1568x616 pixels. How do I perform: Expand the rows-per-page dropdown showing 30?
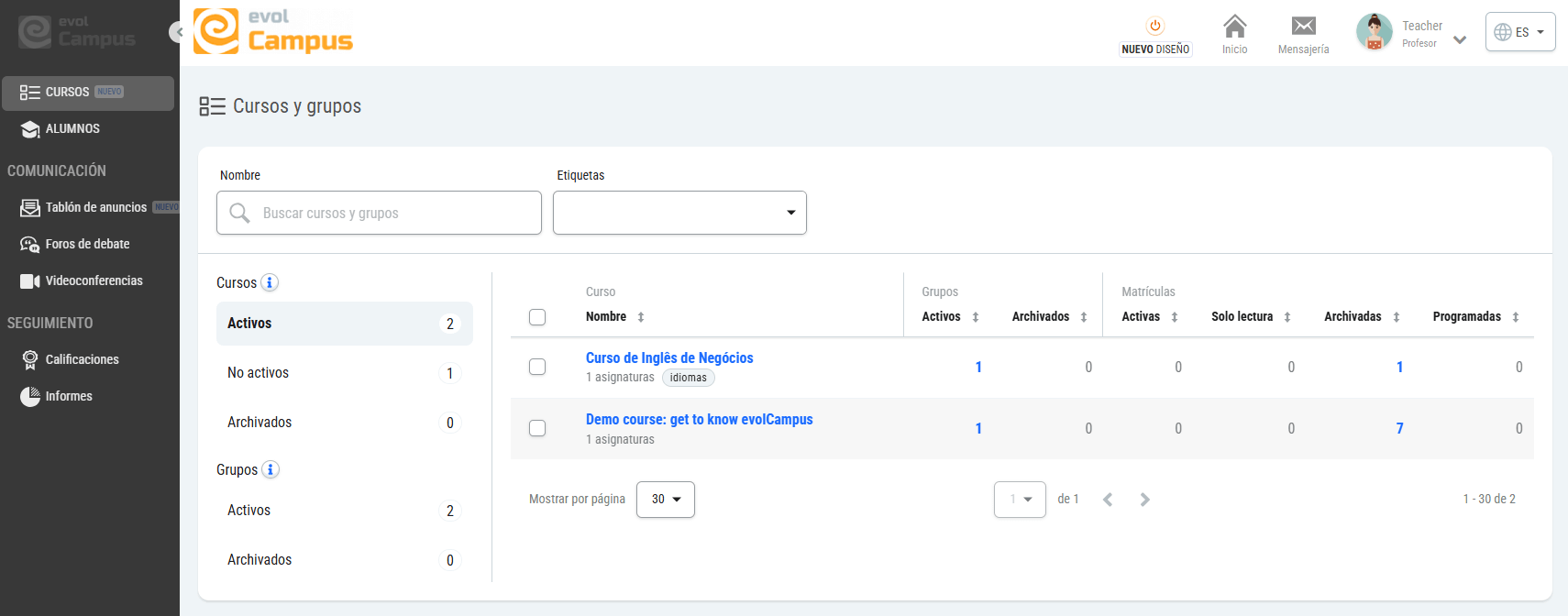click(666, 500)
